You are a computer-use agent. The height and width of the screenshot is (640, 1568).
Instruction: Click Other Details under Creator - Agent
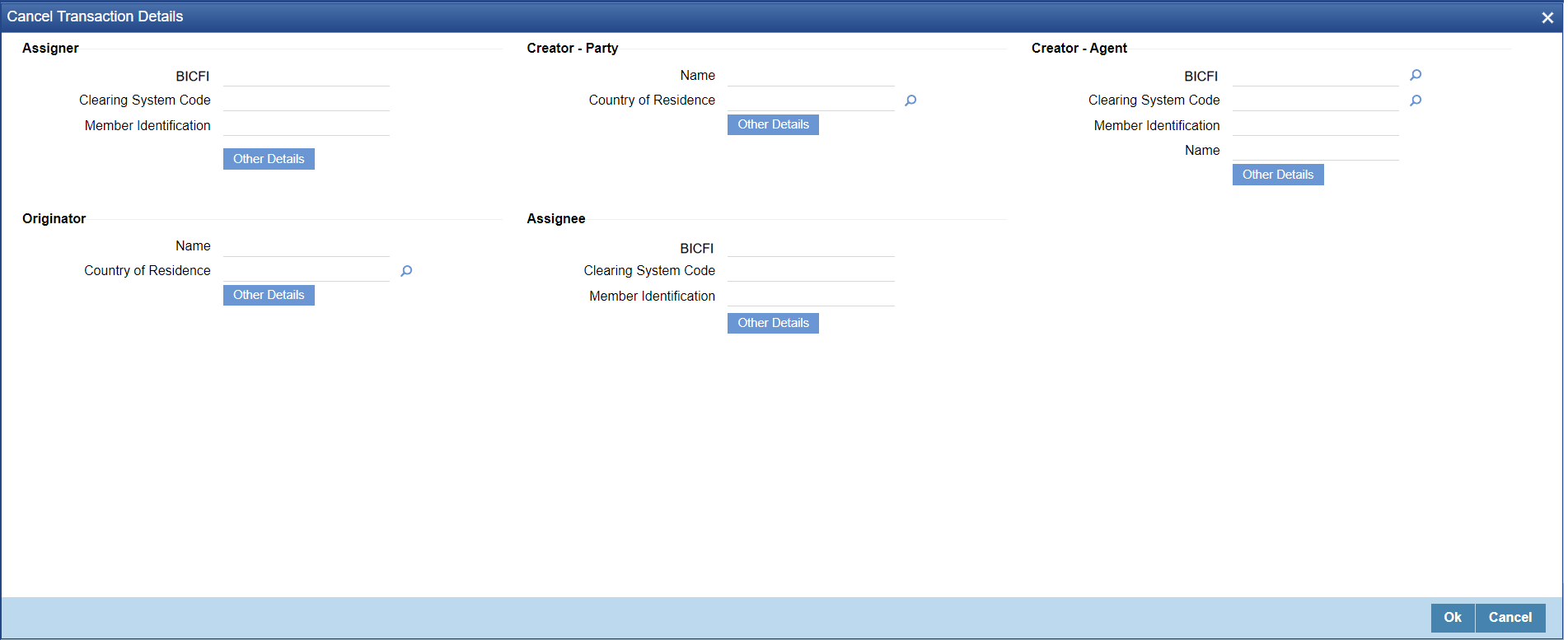[1278, 175]
